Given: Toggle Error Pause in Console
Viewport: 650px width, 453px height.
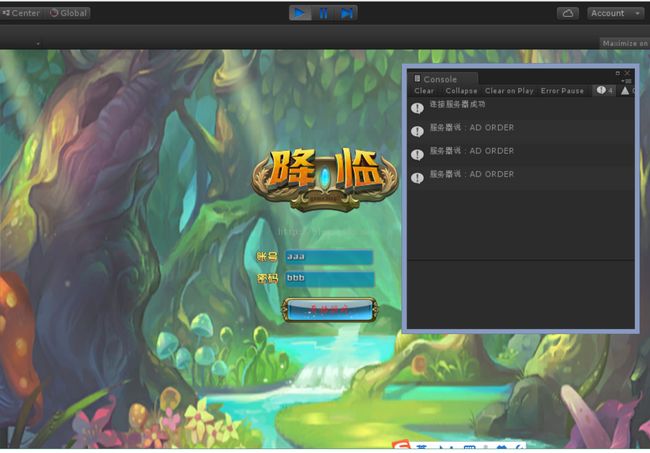Looking at the screenshot, I should tap(562, 91).
